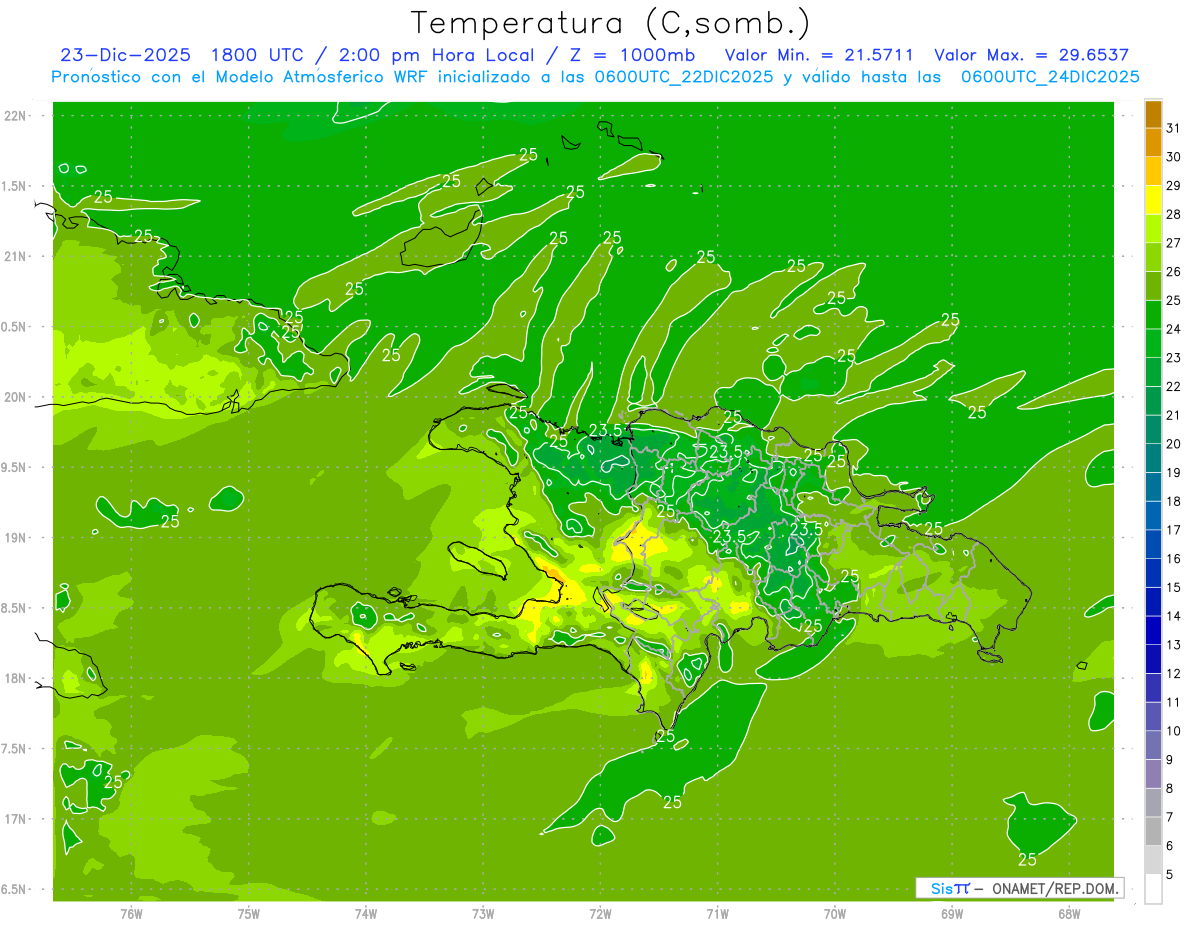The image size is (1200, 927).
Task: Click the legend value '15'
Action: coord(1174,587)
